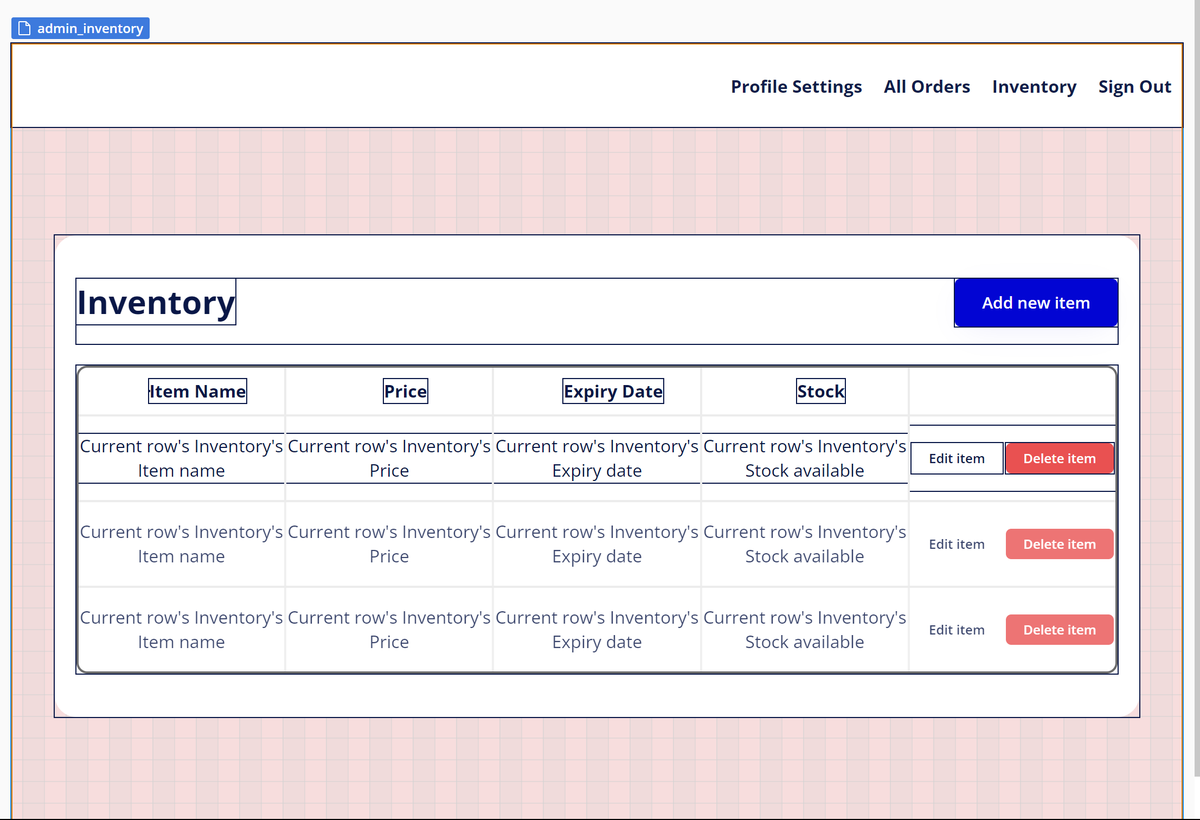Select third row's Stock available cell

pos(805,630)
